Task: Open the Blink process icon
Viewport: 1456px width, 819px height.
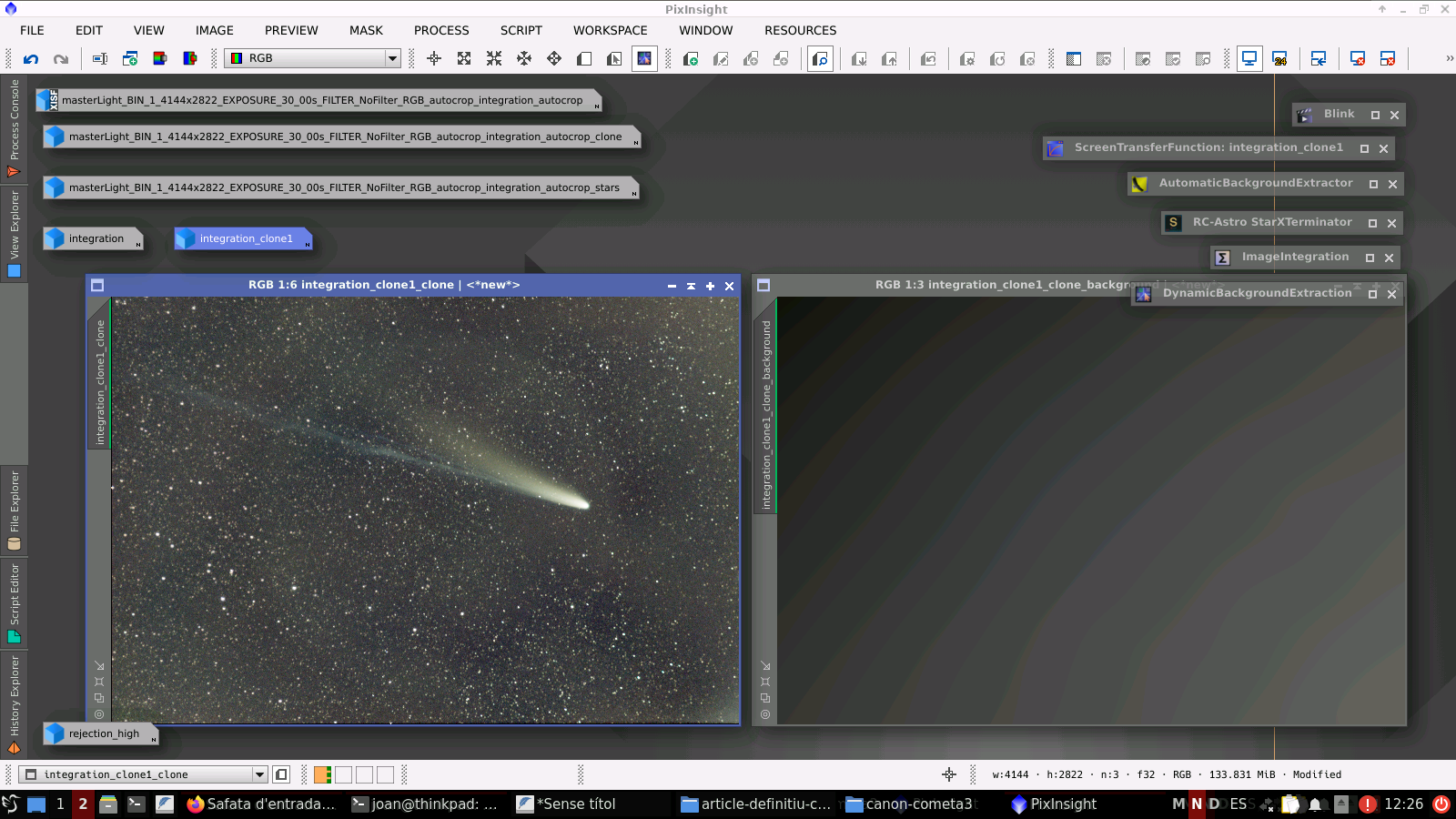Action: tap(1338, 115)
